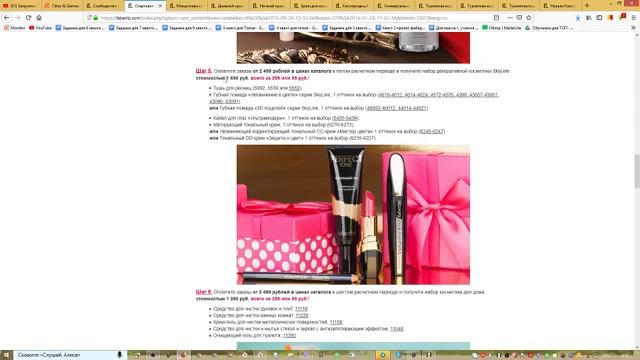Viewport: 640px width, 360px height.
Task: Open metal surface cream code 11158
Action: click(x=336, y=322)
